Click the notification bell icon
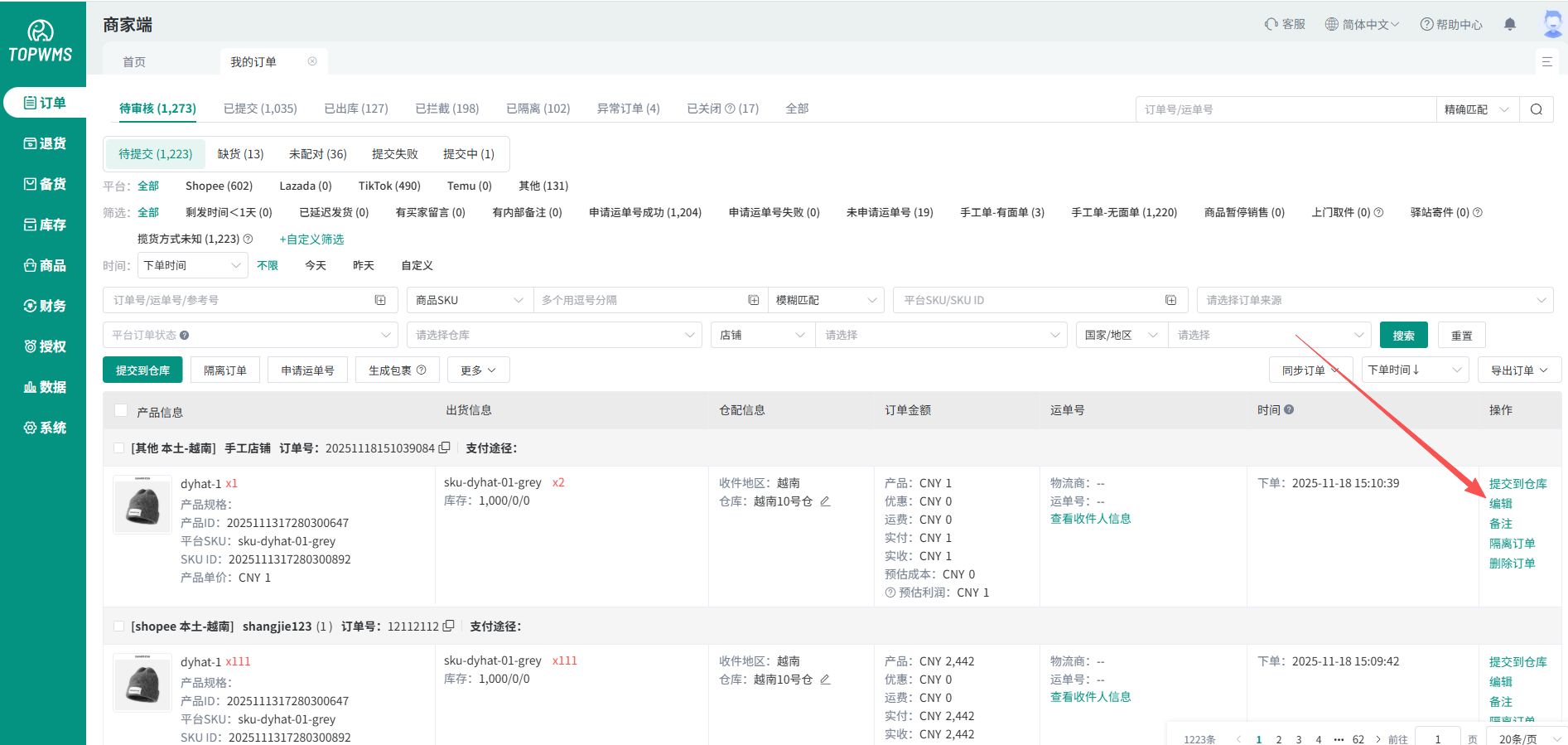 (1509, 24)
